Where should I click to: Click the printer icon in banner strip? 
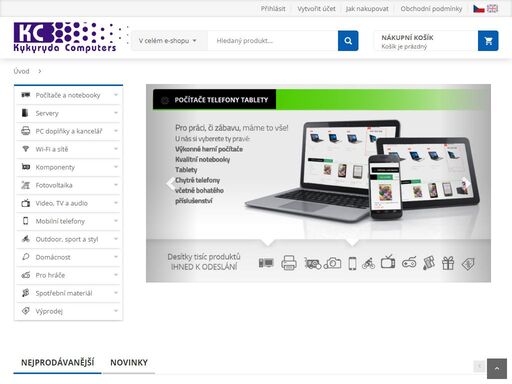289,263
